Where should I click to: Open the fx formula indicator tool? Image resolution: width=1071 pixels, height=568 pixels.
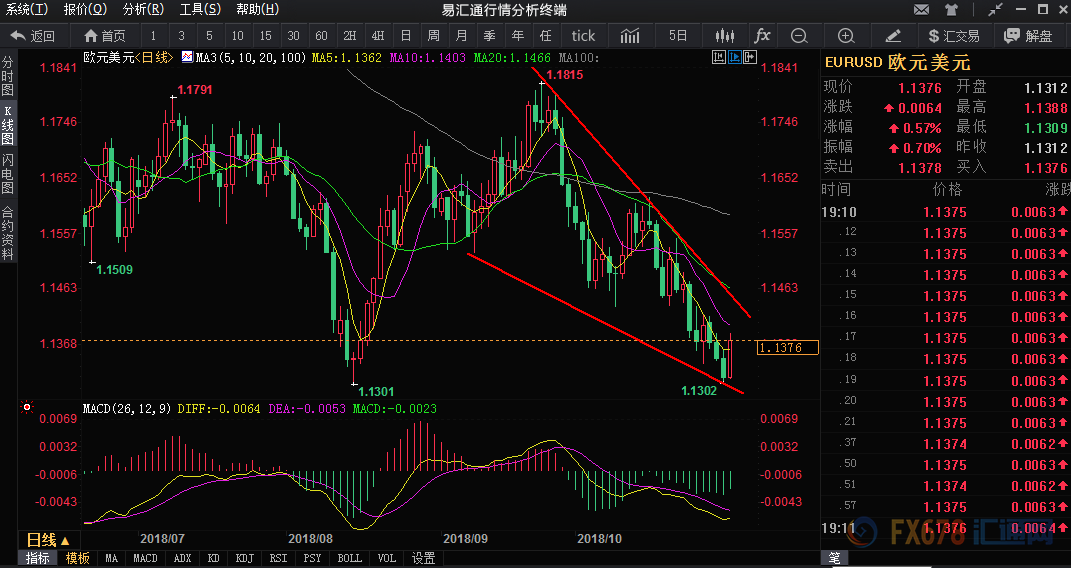pos(762,36)
